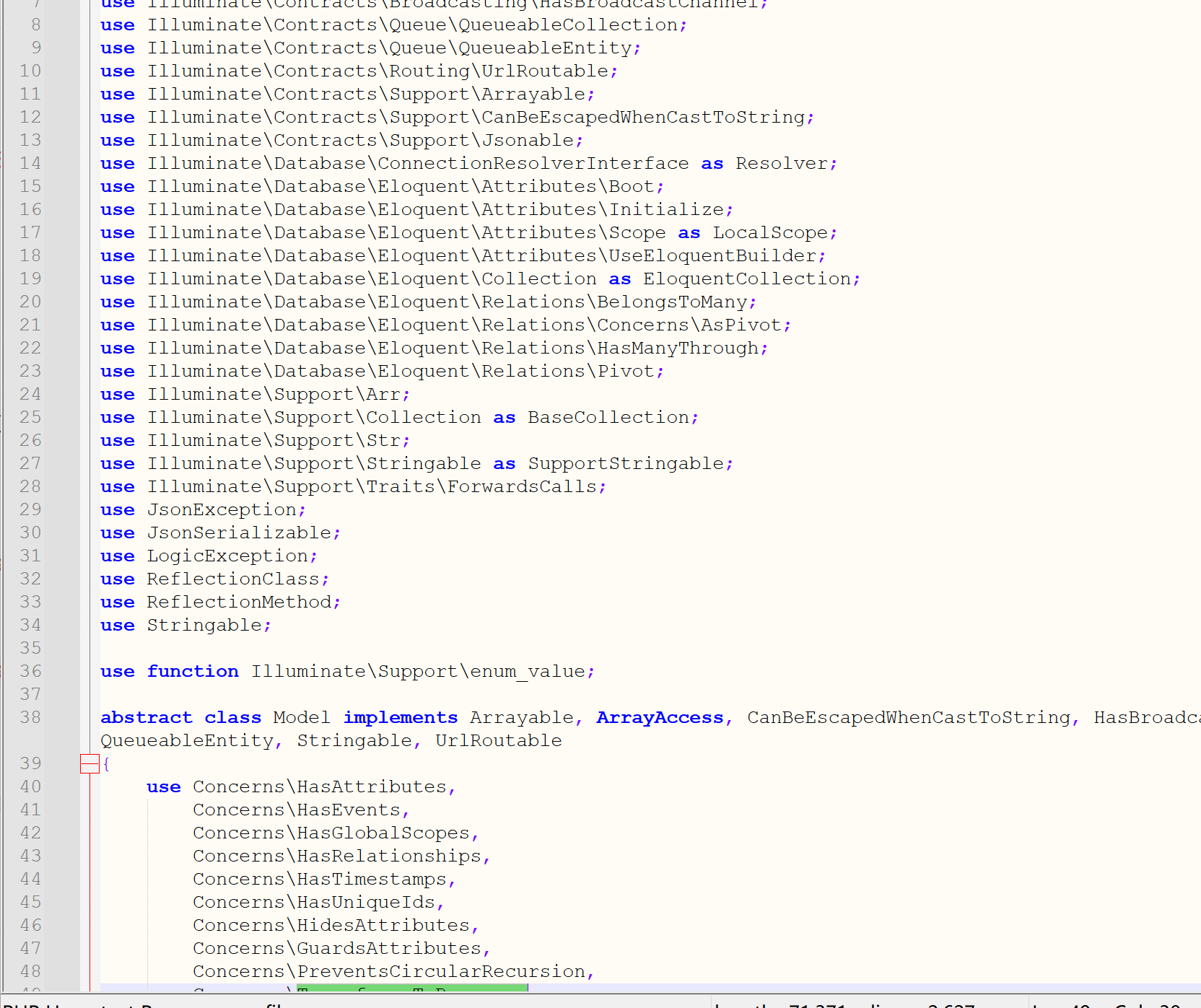Click 'Concerns\HasAttributes' trait on line 40
This screenshot has width=1201, height=1008.
tap(319, 786)
